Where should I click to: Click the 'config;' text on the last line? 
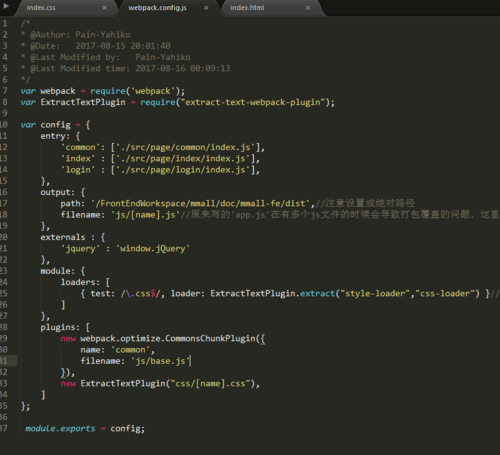[128, 428]
